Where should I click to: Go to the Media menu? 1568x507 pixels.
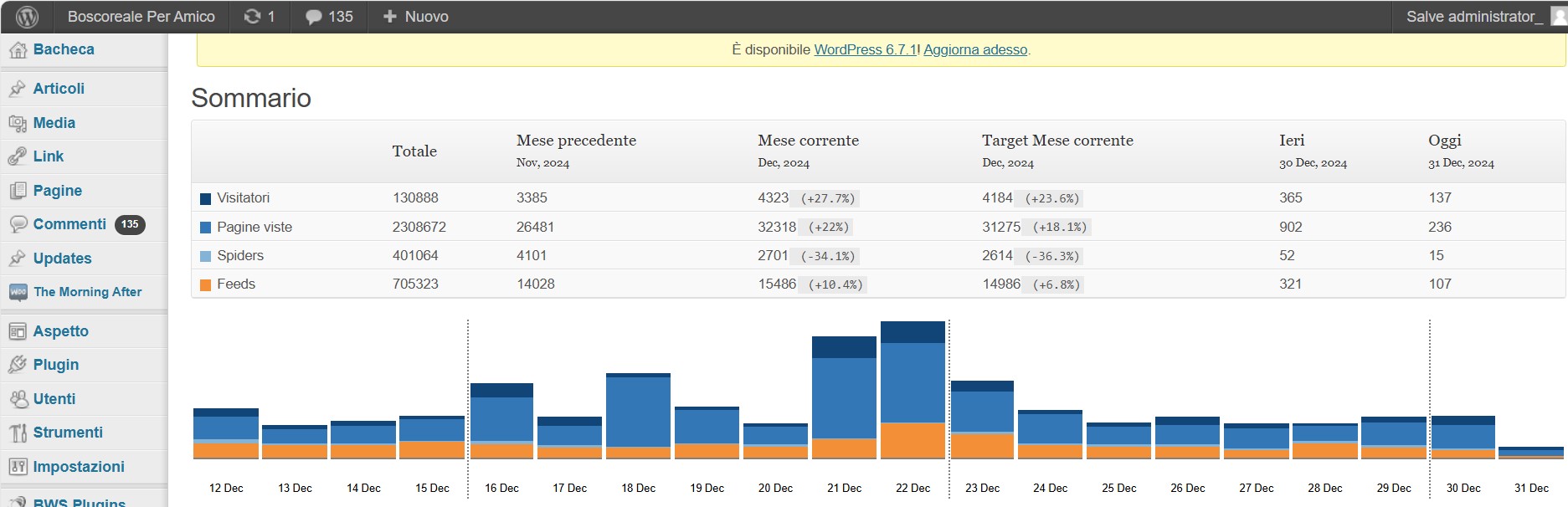pos(54,123)
